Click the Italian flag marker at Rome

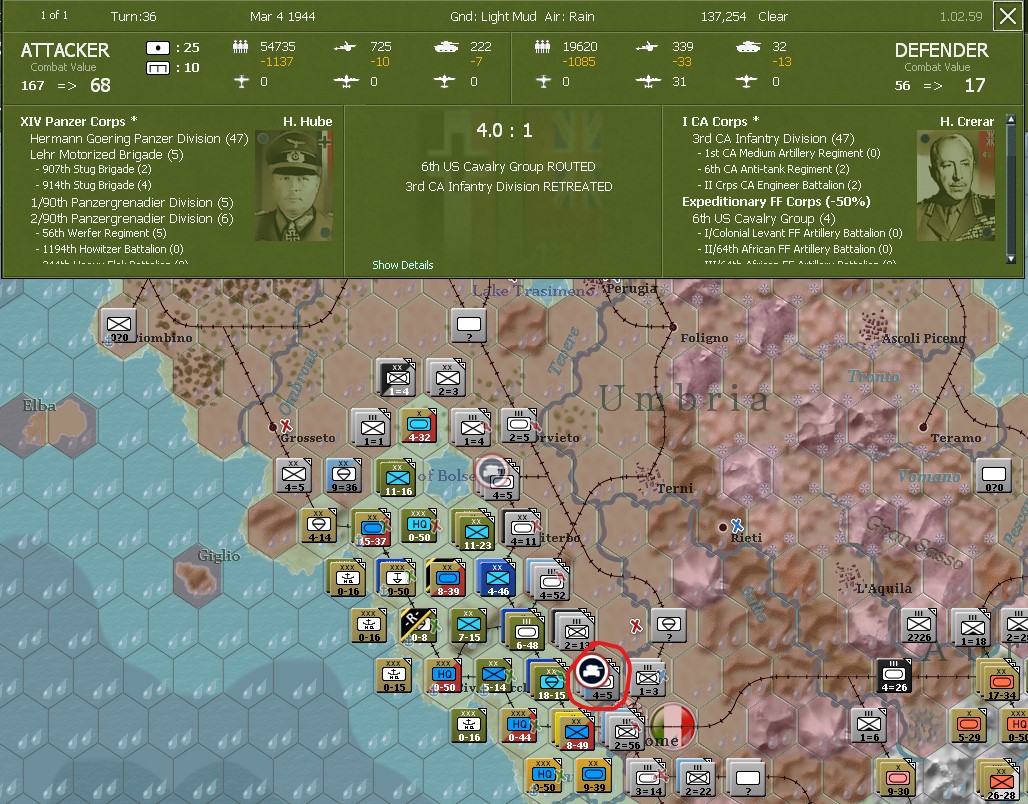(673, 725)
